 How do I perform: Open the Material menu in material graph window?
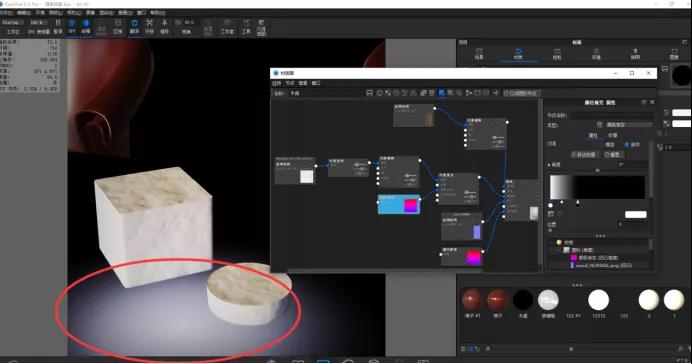[277, 83]
